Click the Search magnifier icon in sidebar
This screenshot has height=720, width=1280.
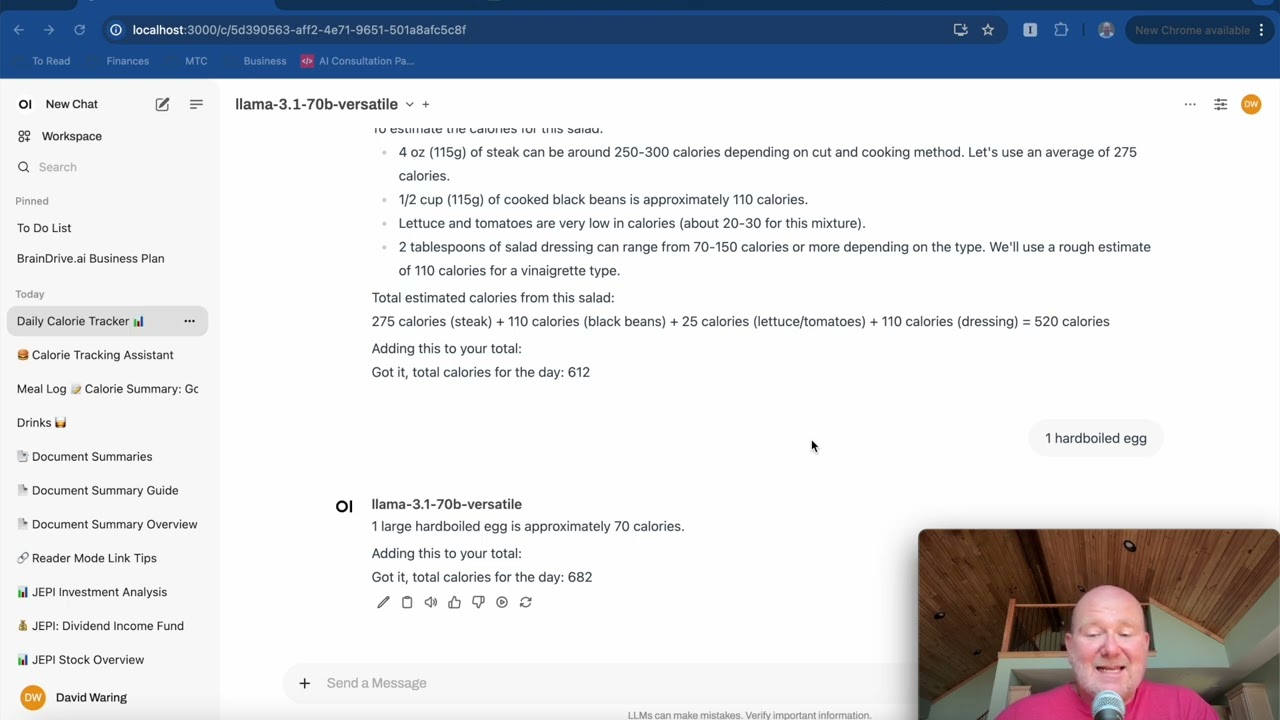point(24,167)
